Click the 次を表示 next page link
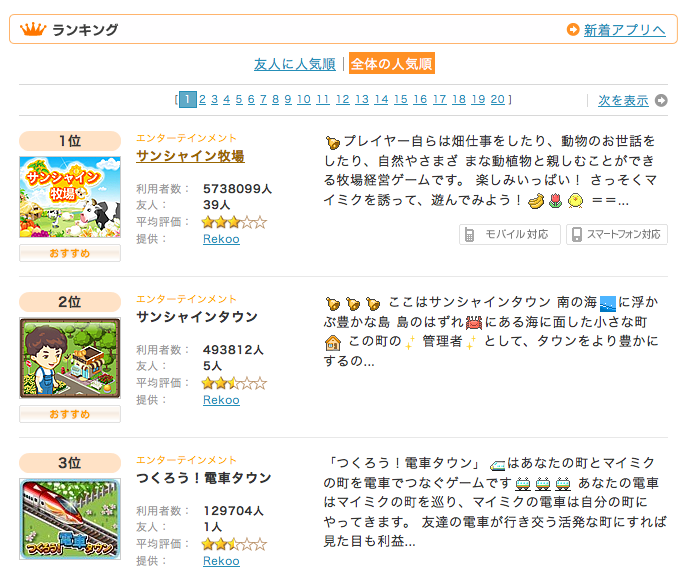Image resolution: width=692 pixels, height=582 pixels. [x=623, y=101]
